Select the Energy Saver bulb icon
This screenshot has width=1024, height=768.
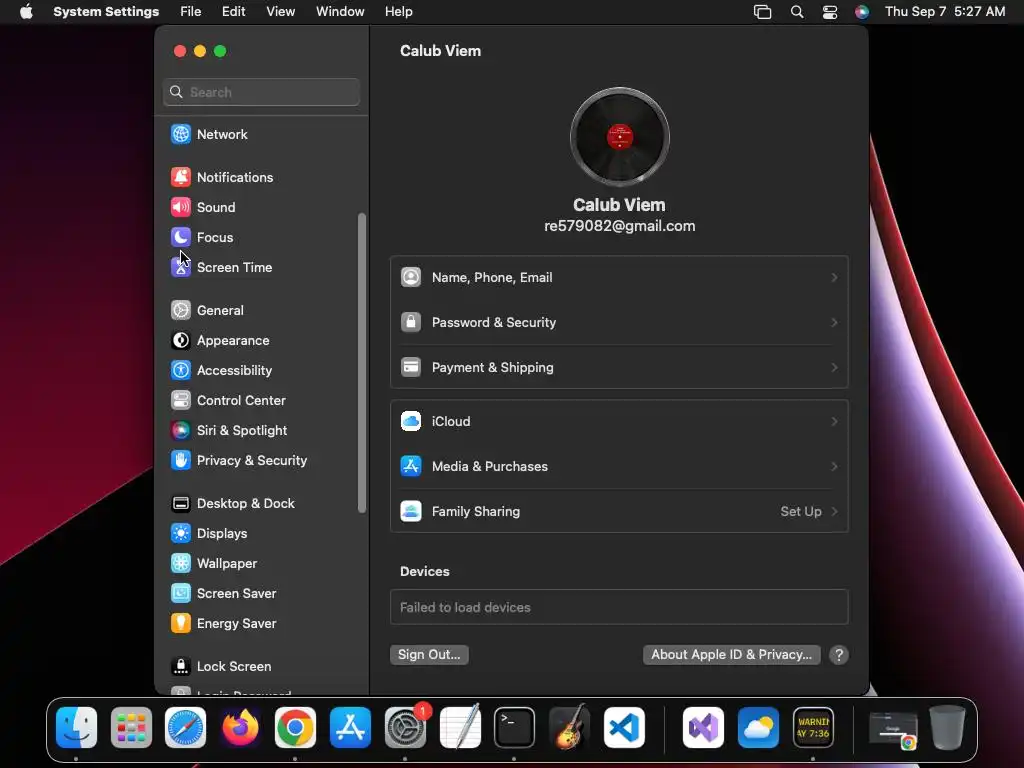(181, 624)
